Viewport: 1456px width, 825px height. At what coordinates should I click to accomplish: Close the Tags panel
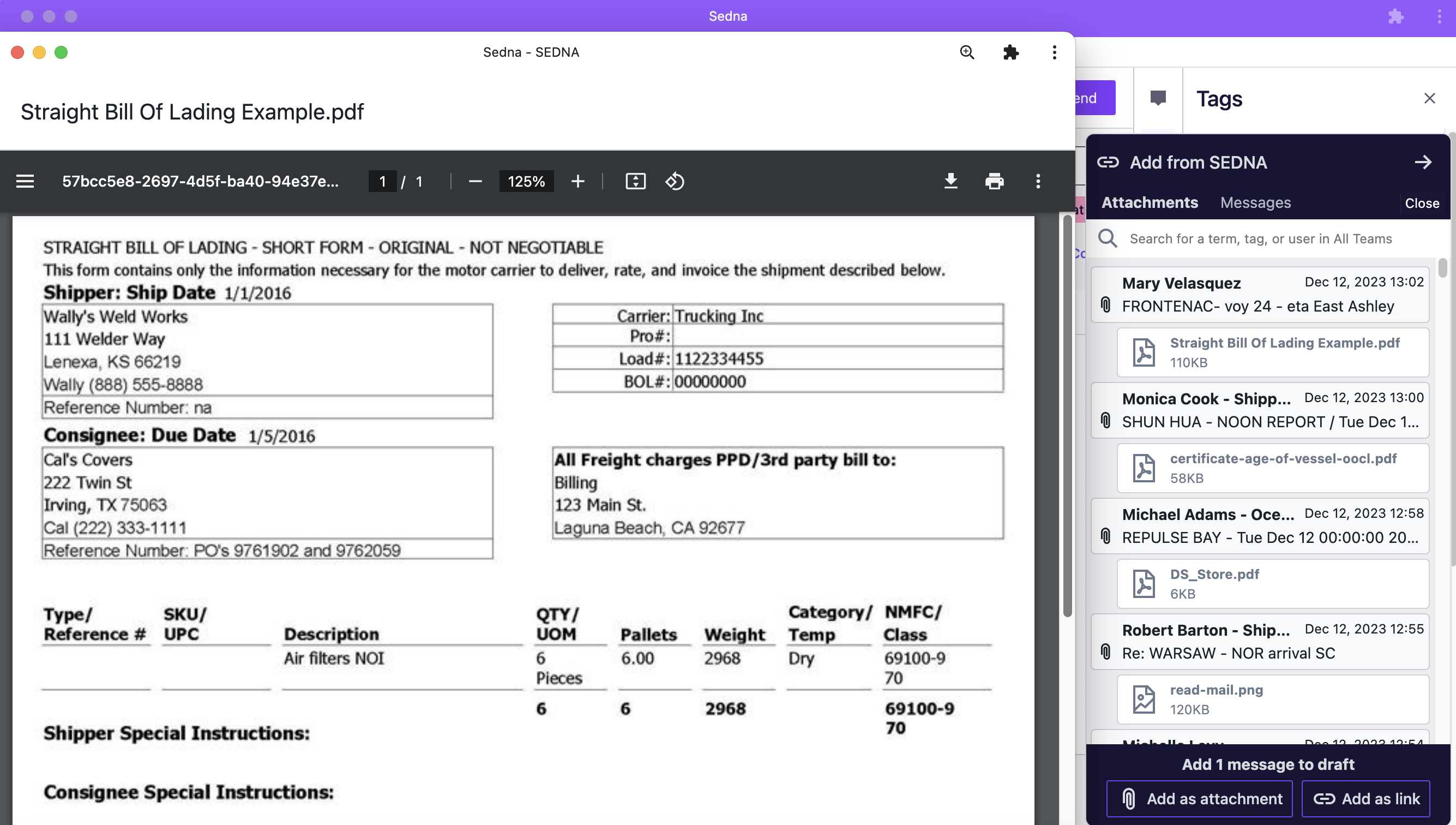1429,98
